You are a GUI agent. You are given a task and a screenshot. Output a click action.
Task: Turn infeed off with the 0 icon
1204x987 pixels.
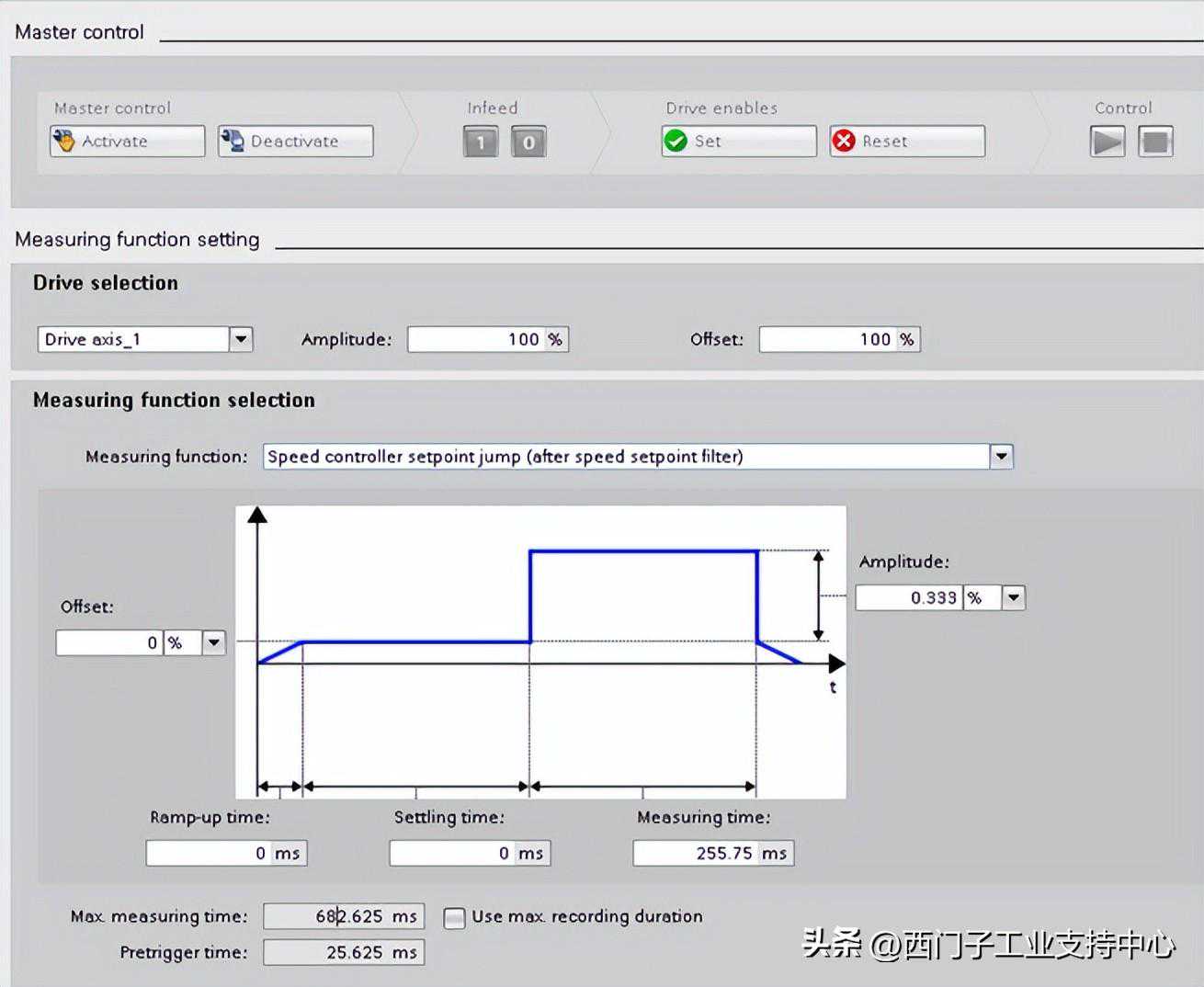(528, 142)
